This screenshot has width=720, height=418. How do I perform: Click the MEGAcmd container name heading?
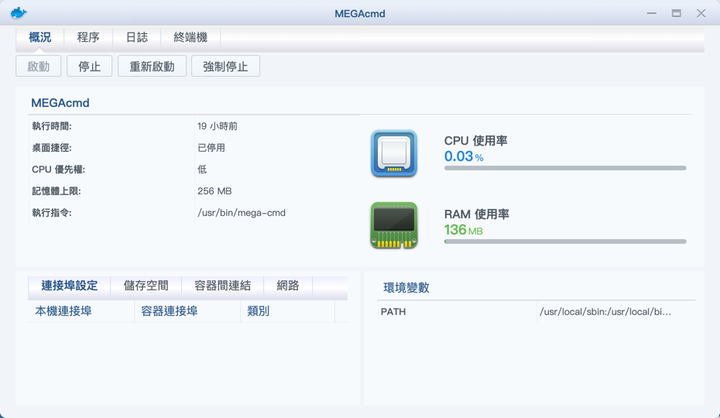(x=60, y=103)
